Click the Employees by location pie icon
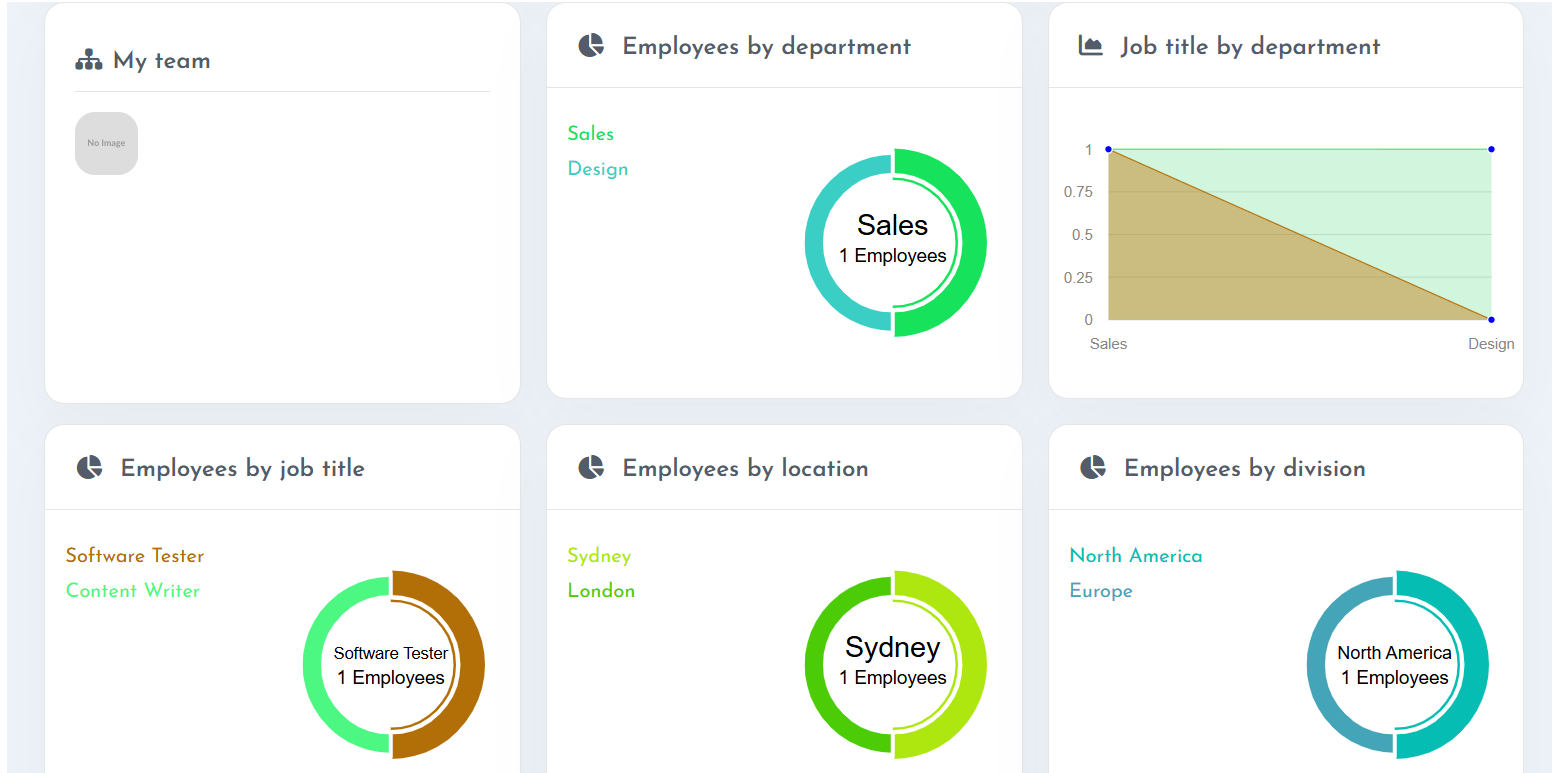This screenshot has height=773, width=1552. [x=591, y=468]
